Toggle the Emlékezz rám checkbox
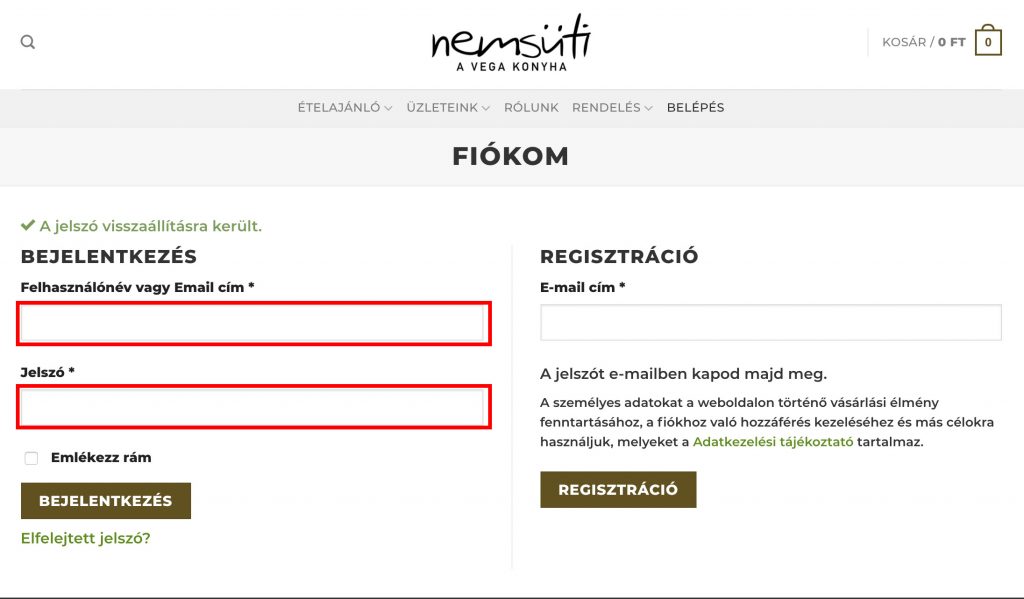 point(32,458)
